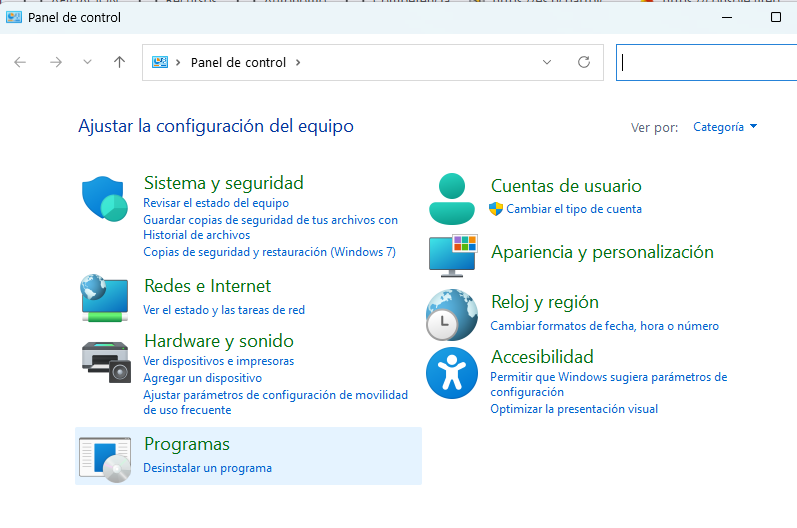Image resolution: width=797 pixels, height=528 pixels.
Task: Click the Control Panel icon in address bar
Action: (x=160, y=62)
